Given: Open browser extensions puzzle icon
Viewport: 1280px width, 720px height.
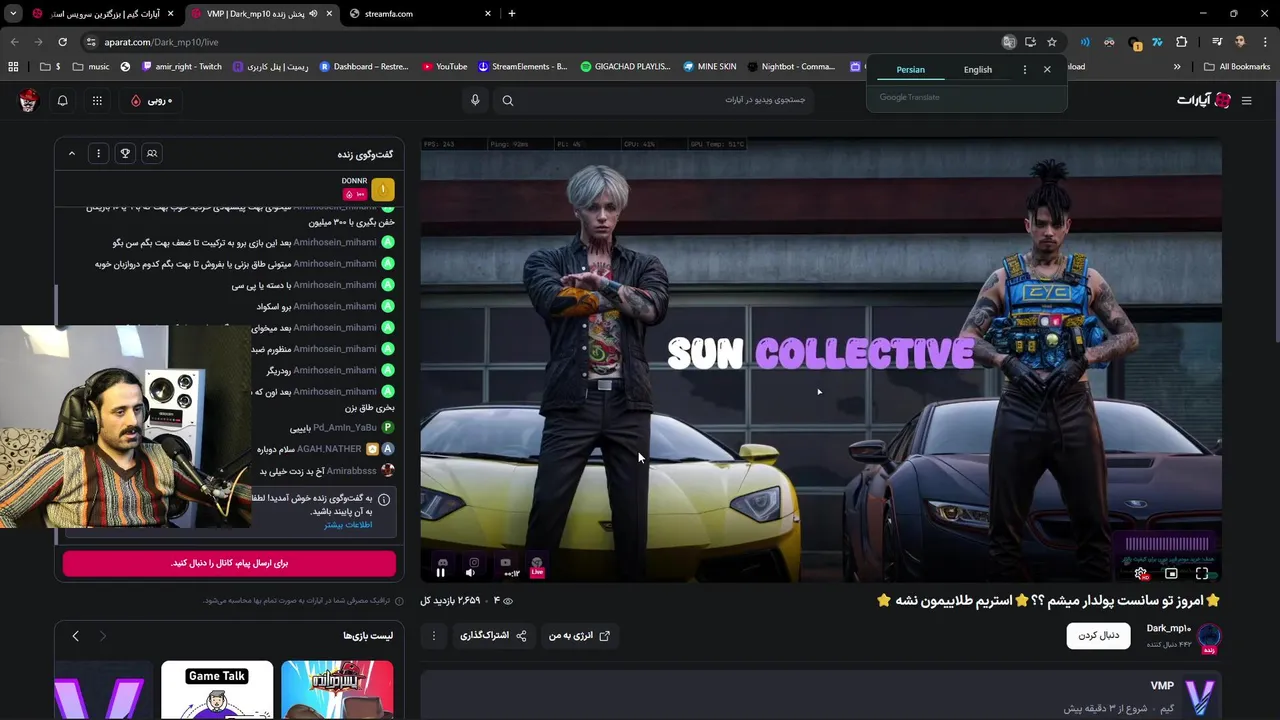Looking at the screenshot, I should click(x=1181, y=42).
